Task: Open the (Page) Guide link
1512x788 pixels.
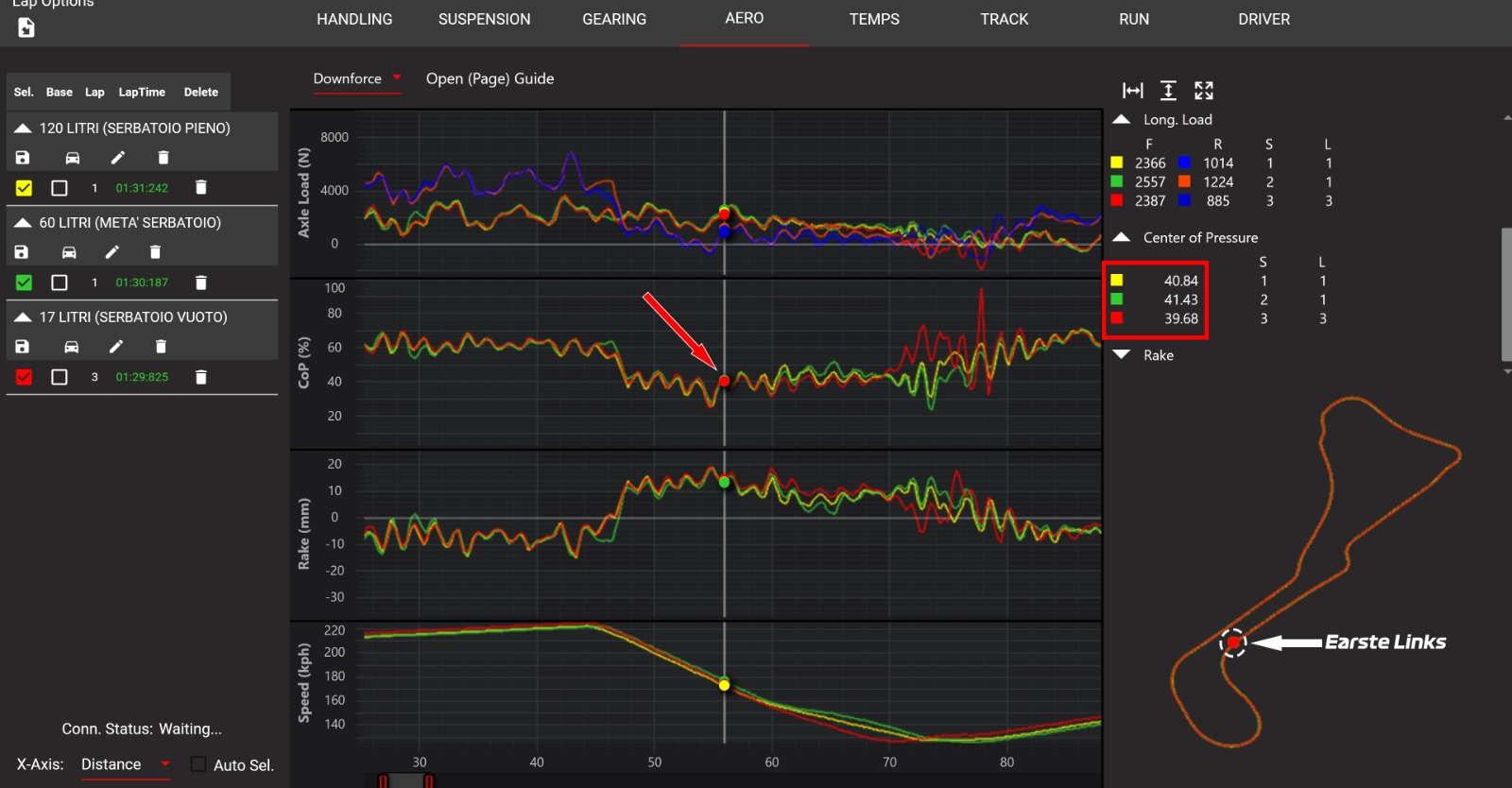Action: [x=490, y=78]
